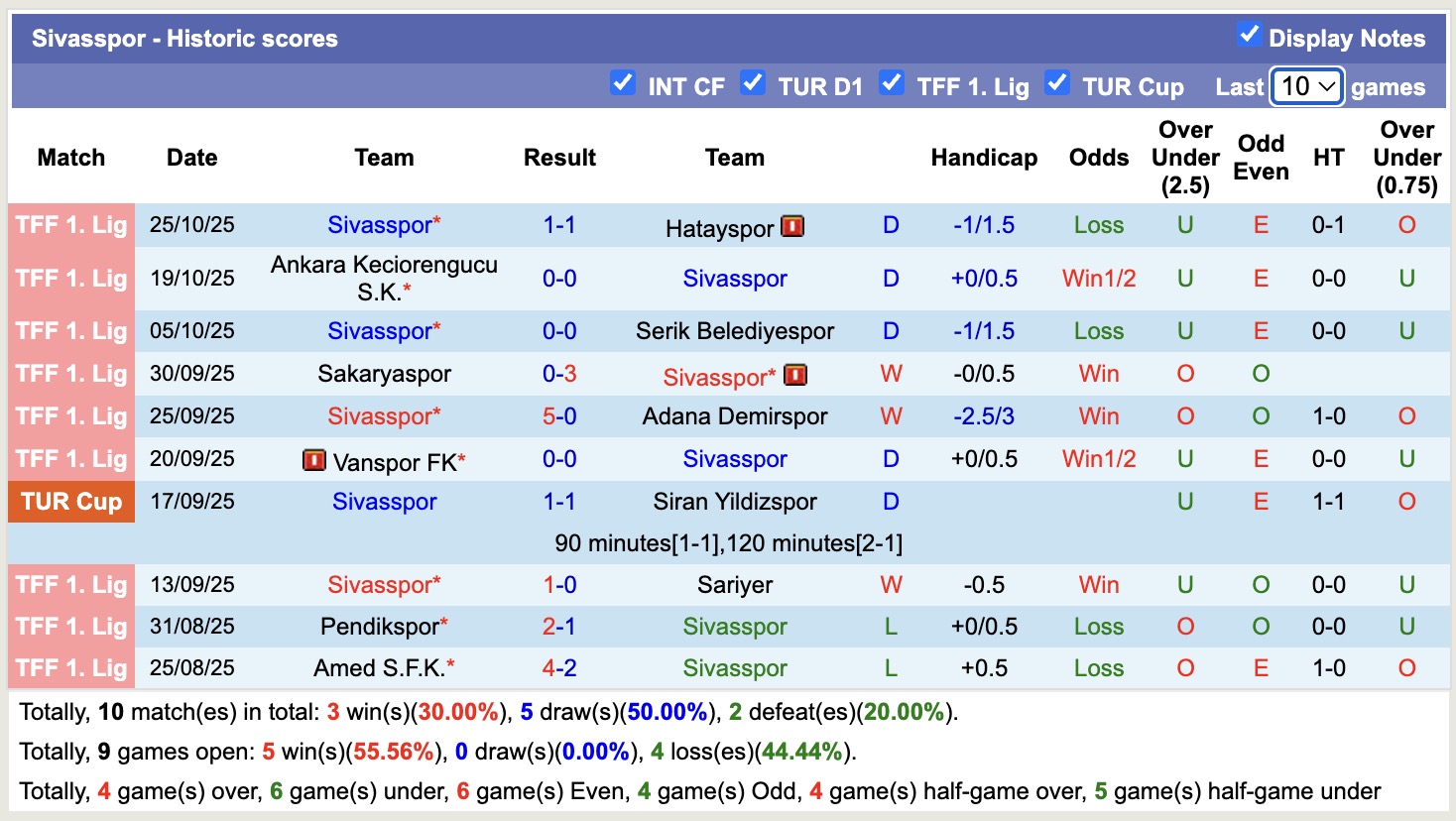Click the TUR Cup row label
Viewport: 1456px width, 821px height.
click(70, 502)
